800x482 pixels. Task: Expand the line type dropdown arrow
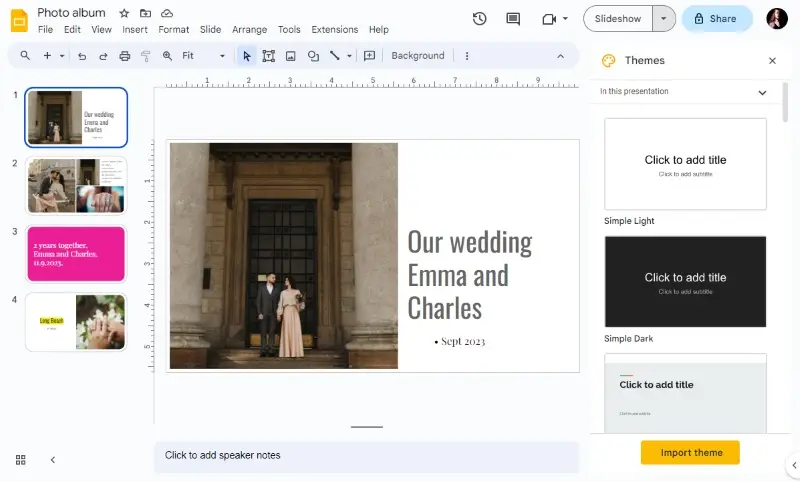349,56
